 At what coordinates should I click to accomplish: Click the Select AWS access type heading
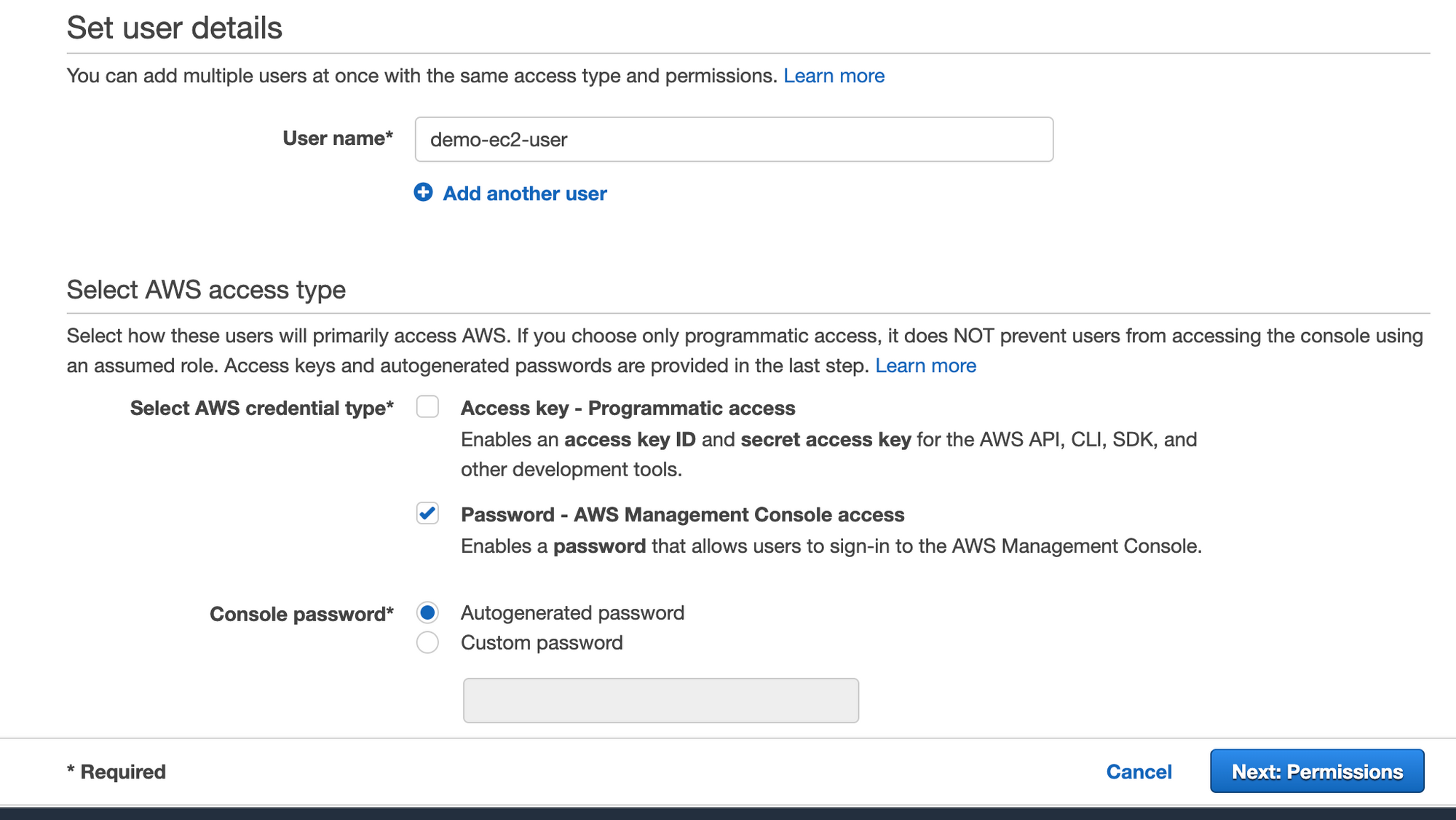point(206,290)
